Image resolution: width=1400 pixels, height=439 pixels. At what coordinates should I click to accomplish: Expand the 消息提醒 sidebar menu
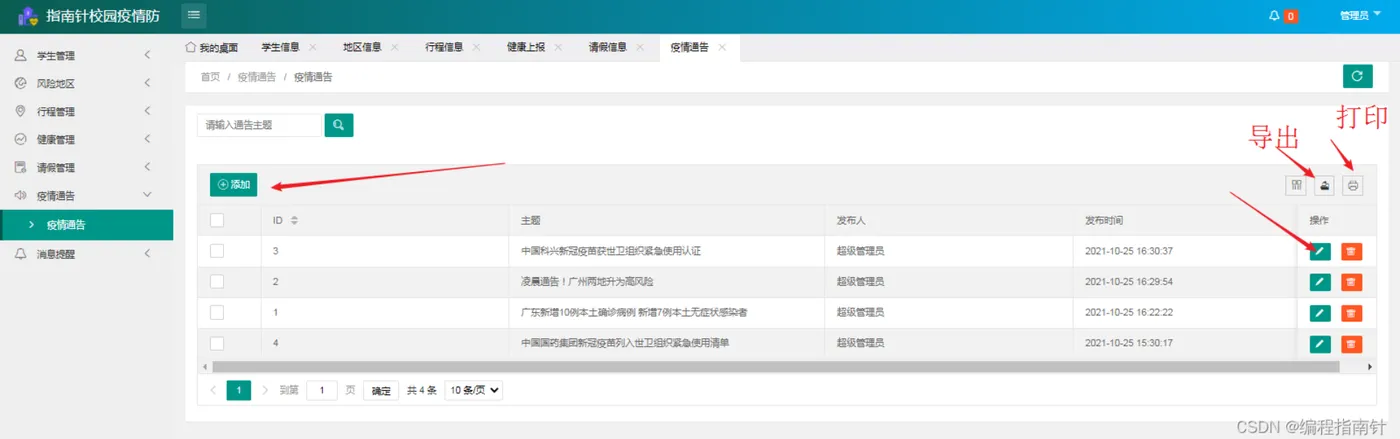click(86, 254)
